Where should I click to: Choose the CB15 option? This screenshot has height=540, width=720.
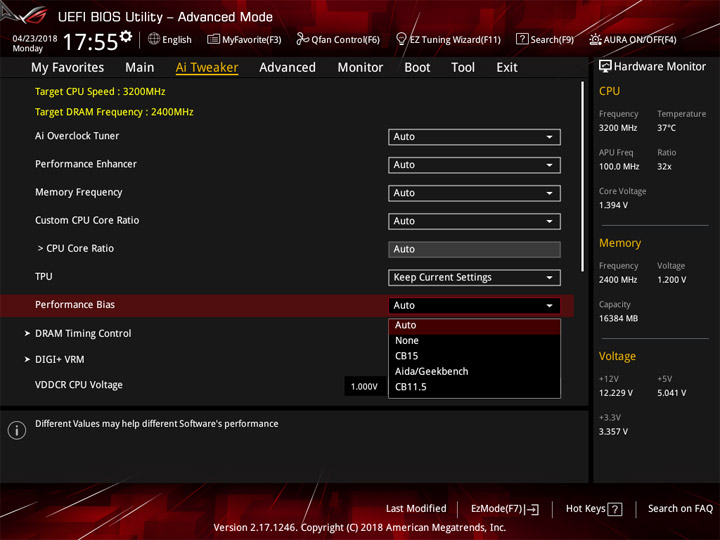point(474,356)
